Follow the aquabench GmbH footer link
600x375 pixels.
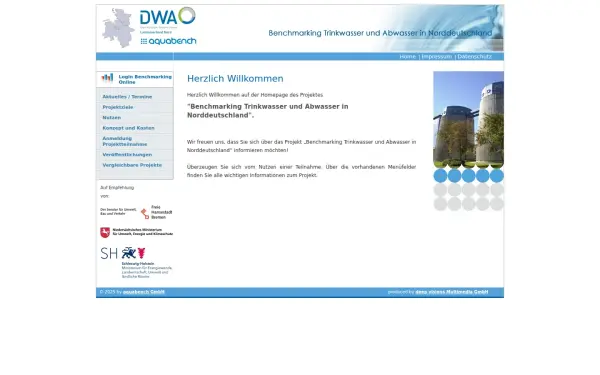click(x=143, y=292)
